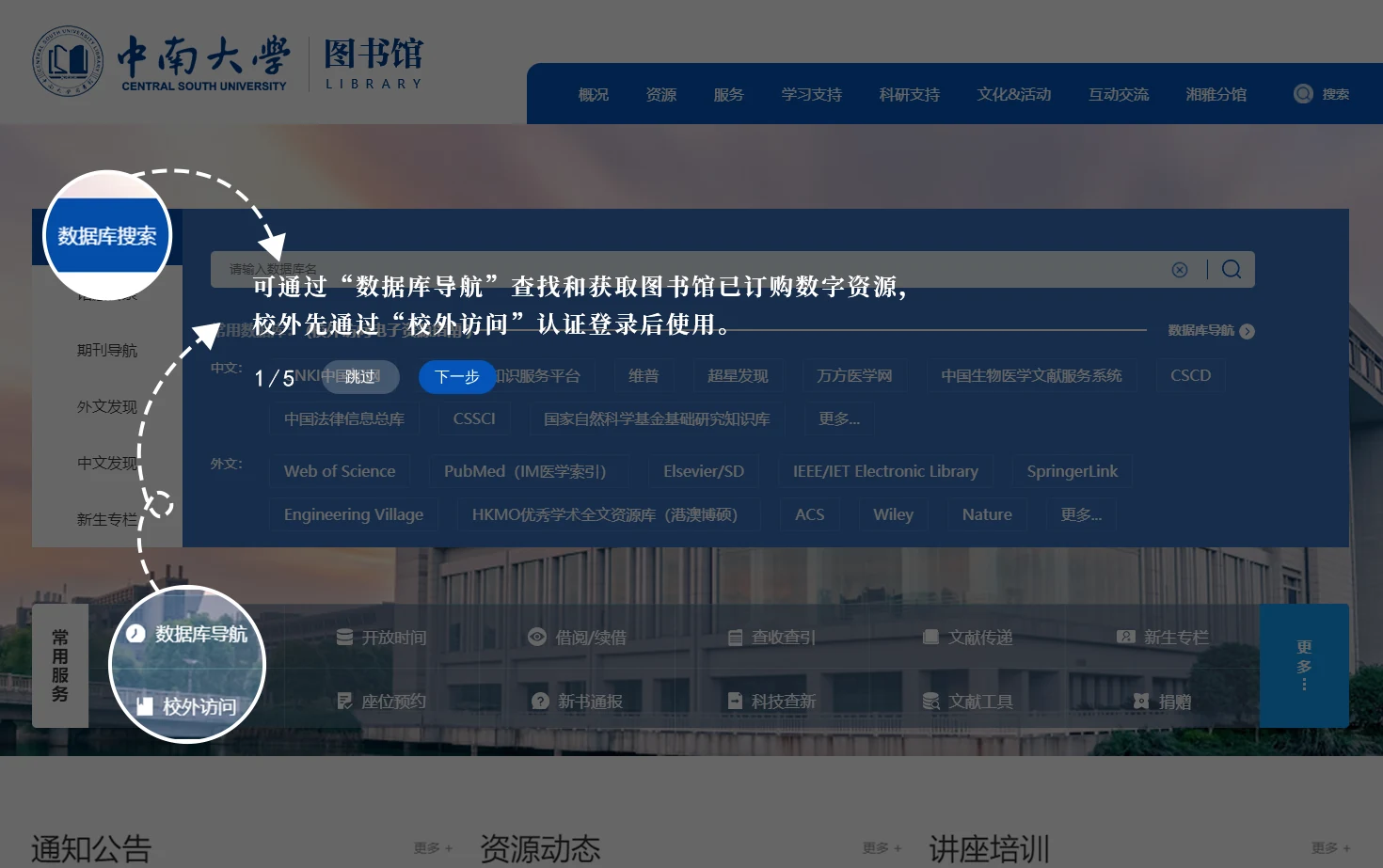Open the 中国生物医学文献服务系统 link
This screenshot has height=868, width=1383.
tap(1031, 375)
